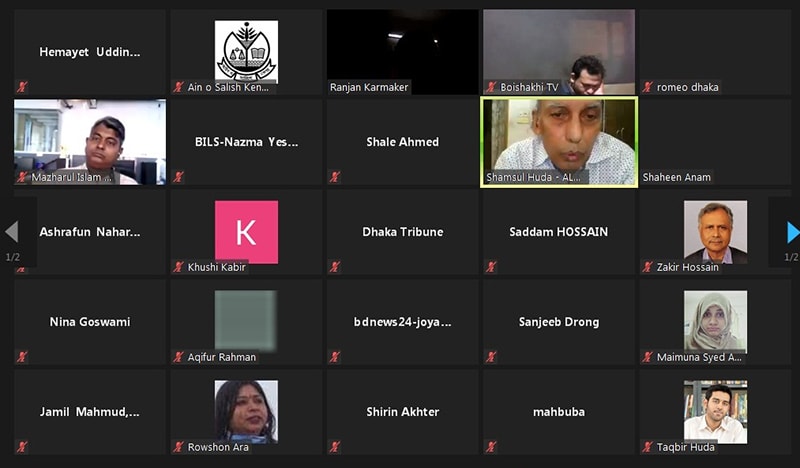Select Mazharul Islam video tile
The height and width of the screenshot is (468, 800).
coord(90,142)
